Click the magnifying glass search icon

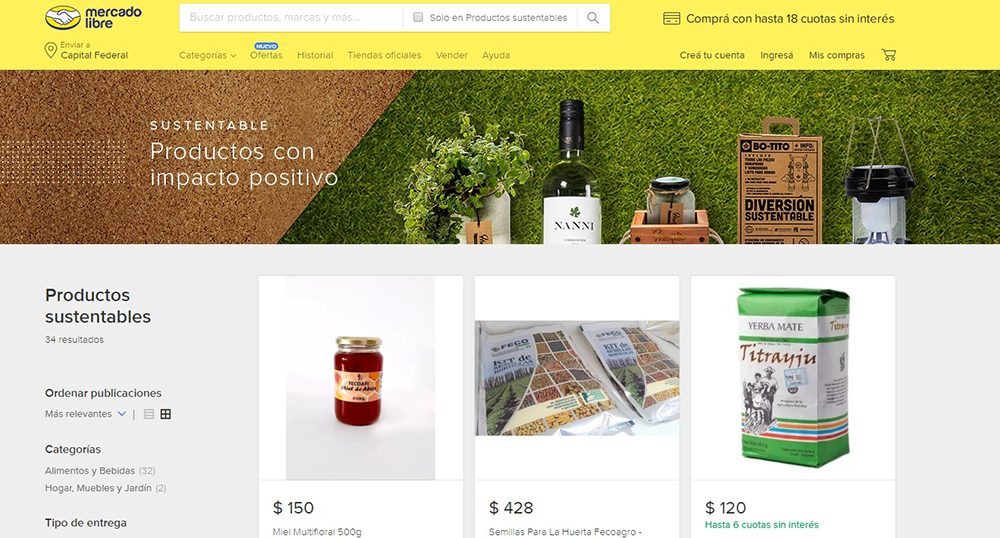(x=593, y=18)
